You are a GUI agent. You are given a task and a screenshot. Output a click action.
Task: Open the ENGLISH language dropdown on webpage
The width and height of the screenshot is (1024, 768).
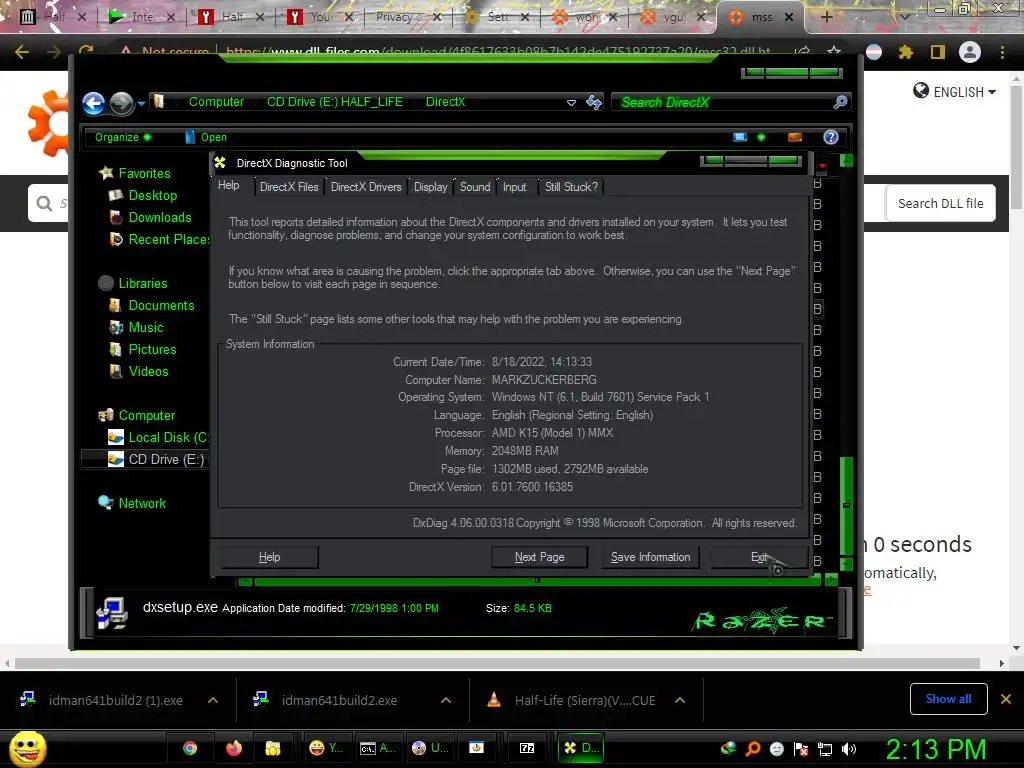pyautogui.click(x=954, y=91)
